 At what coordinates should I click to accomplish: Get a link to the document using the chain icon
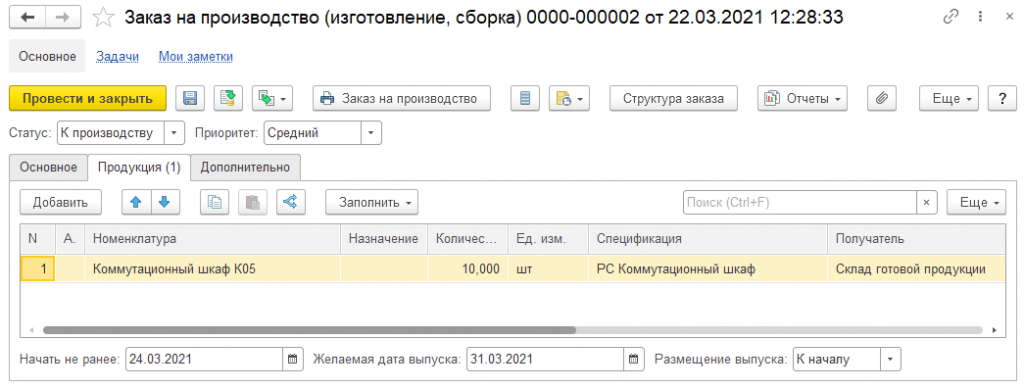[952, 18]
